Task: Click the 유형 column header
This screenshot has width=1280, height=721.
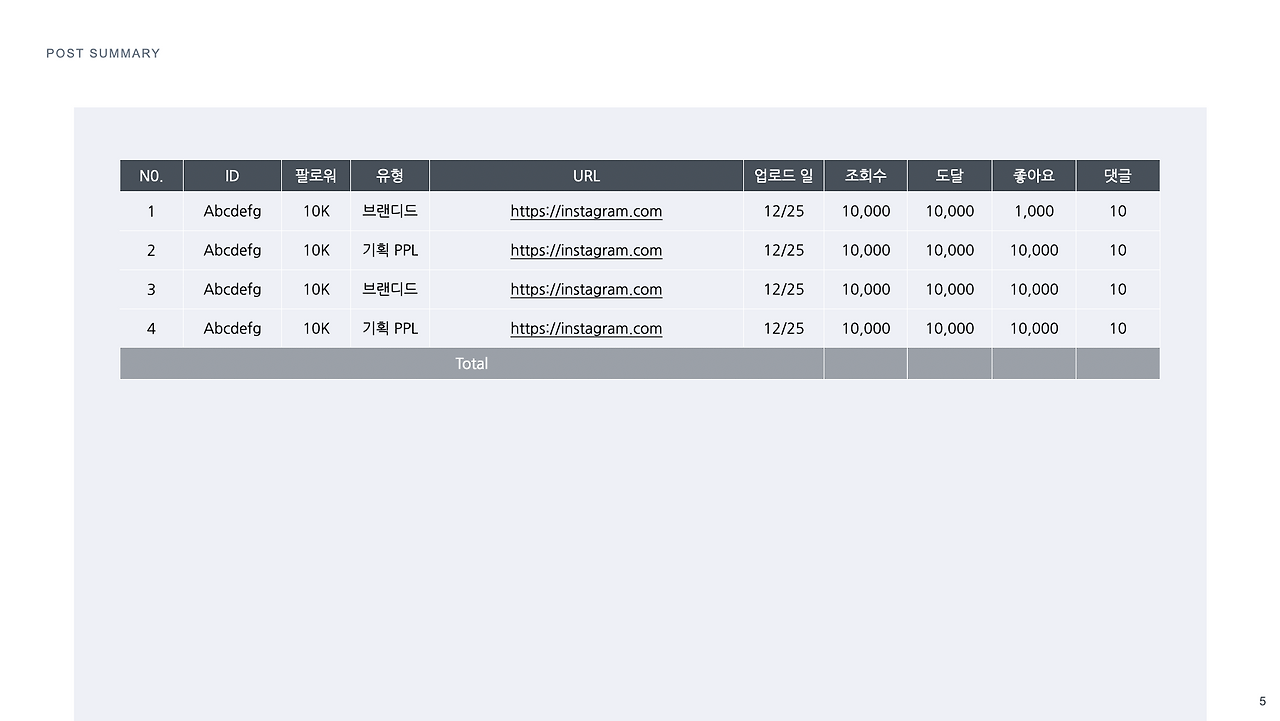Action: click(x=390, y=175)
